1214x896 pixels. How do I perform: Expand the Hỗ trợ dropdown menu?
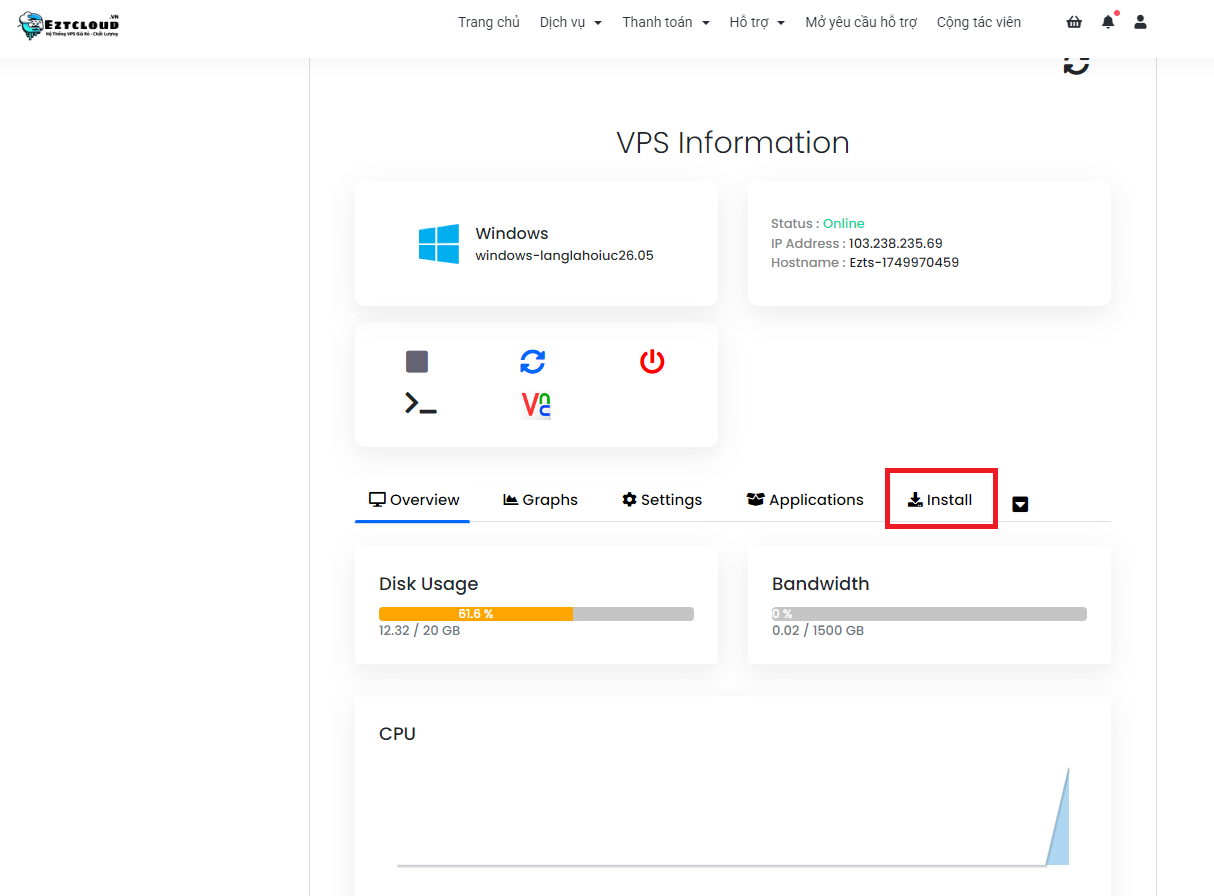(757, 22)
